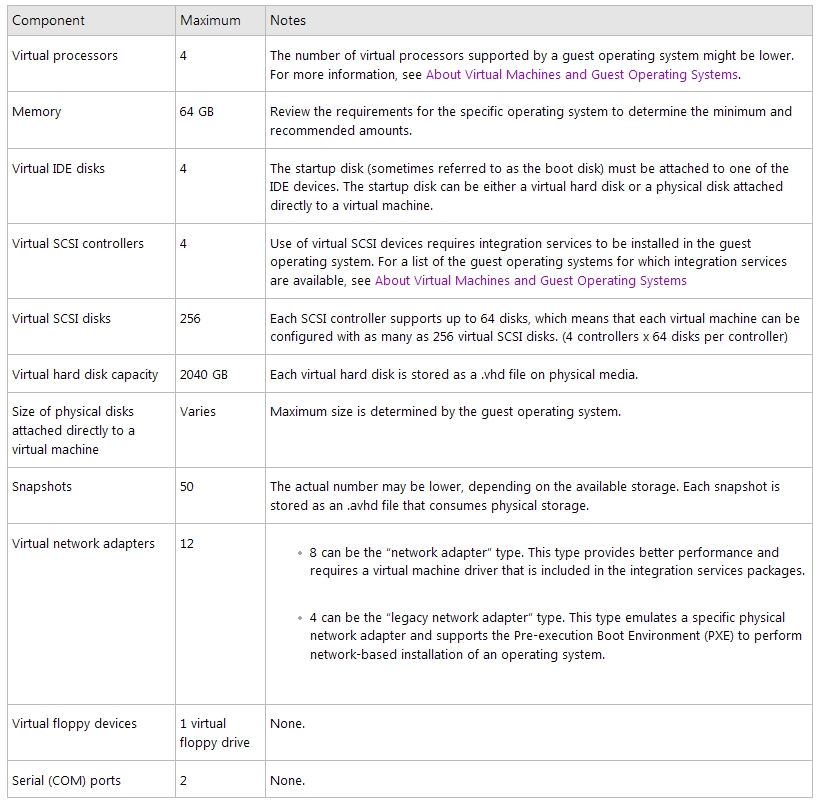
Task: Open the Guest Operating Systems link in SCSI controllers notes
Action: click(531, 281)
